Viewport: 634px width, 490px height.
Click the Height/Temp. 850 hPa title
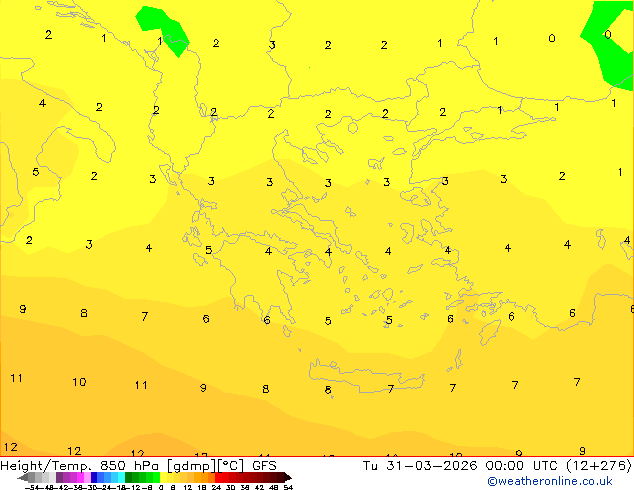(x=82, y=466)
